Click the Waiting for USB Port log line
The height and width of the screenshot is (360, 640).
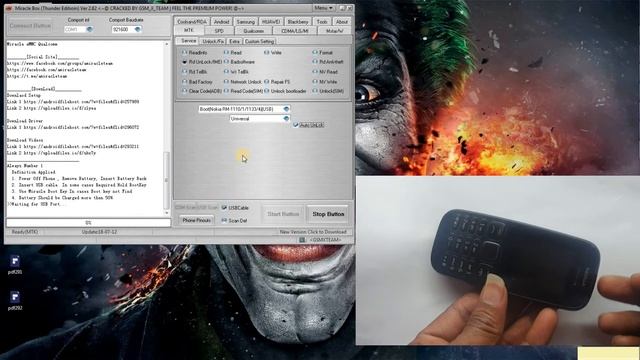click(x=36, y=204)
